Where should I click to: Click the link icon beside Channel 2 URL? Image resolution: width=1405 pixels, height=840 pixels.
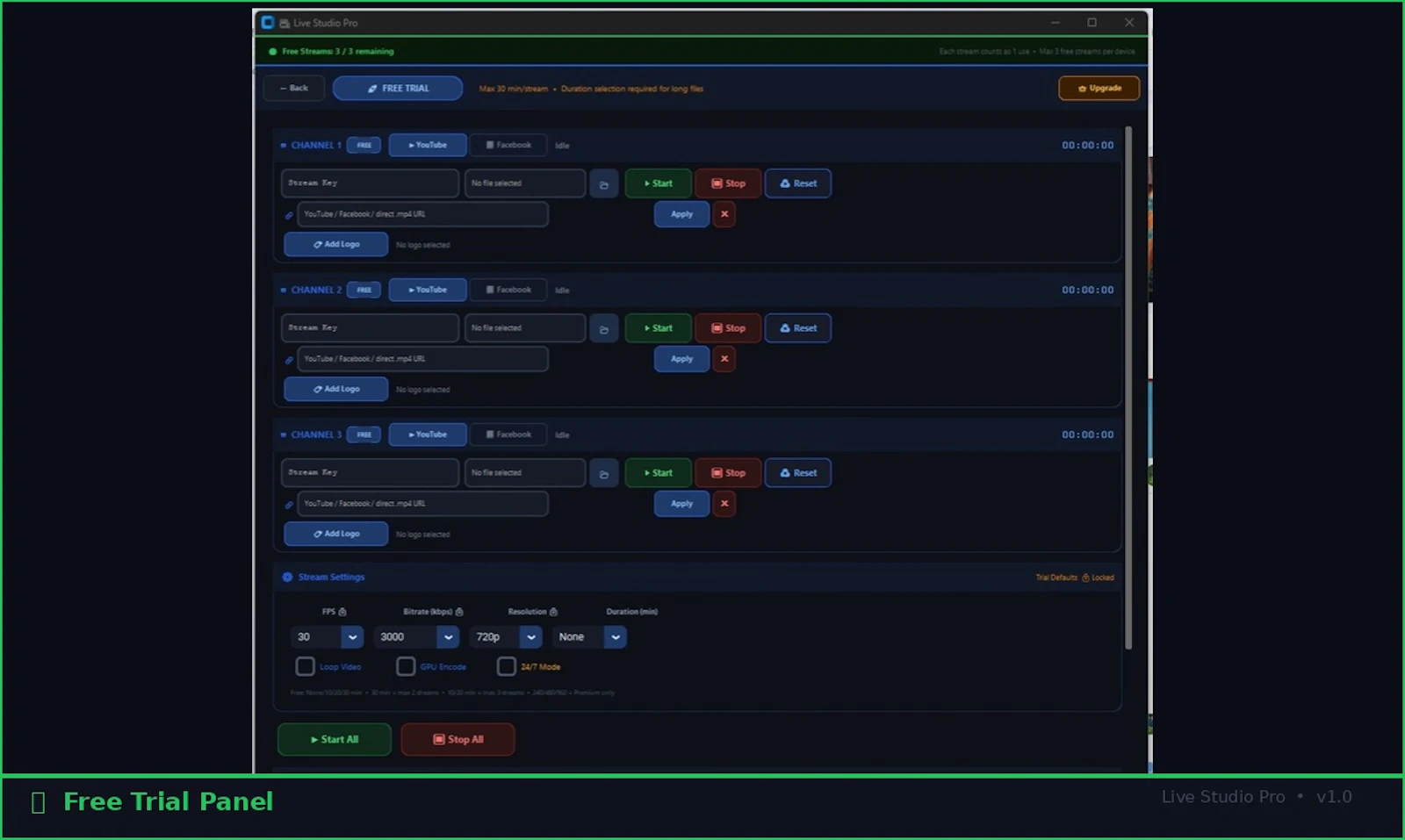[x=289, y=360]
